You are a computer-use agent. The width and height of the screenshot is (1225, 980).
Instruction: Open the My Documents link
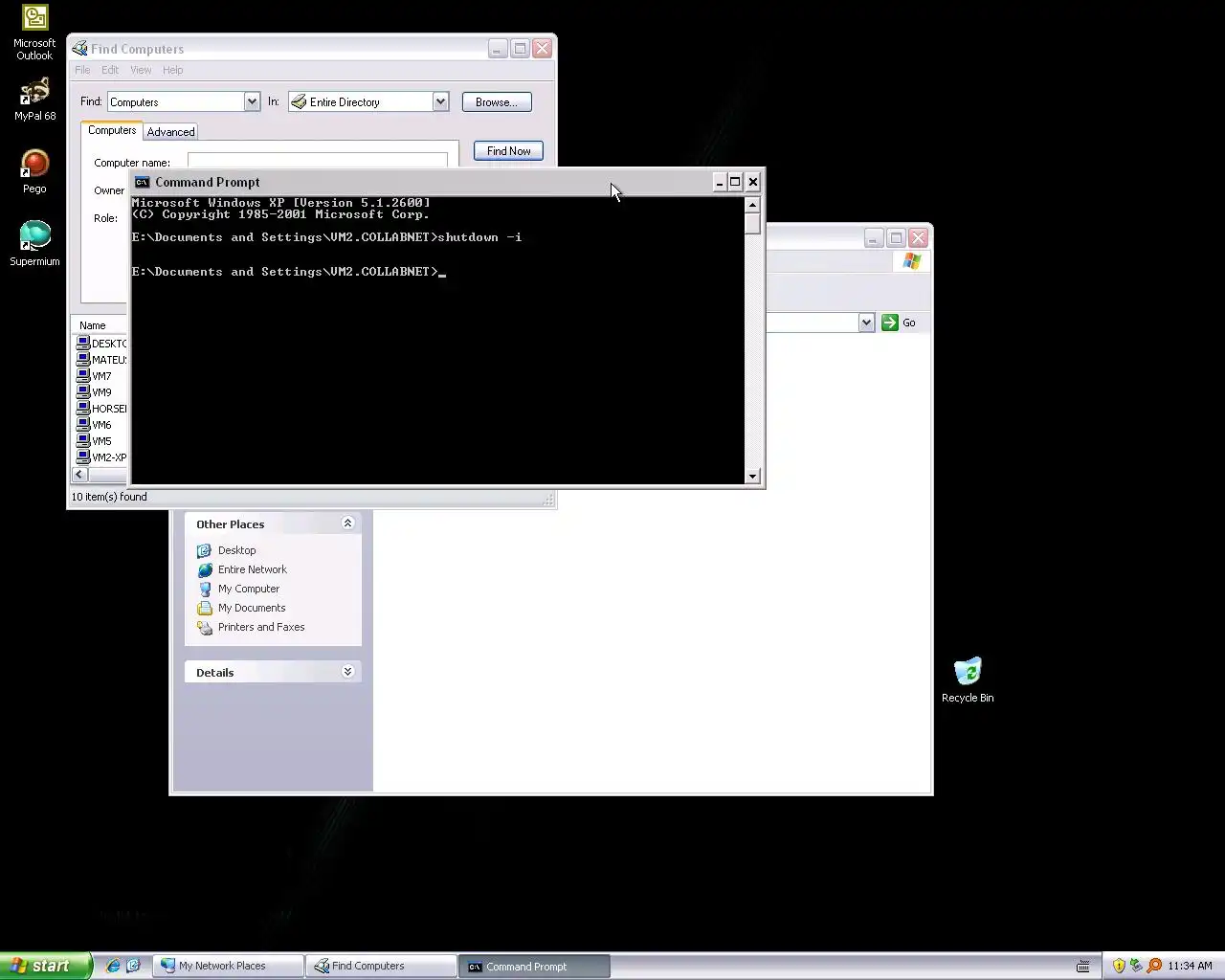tap(252, 608)
